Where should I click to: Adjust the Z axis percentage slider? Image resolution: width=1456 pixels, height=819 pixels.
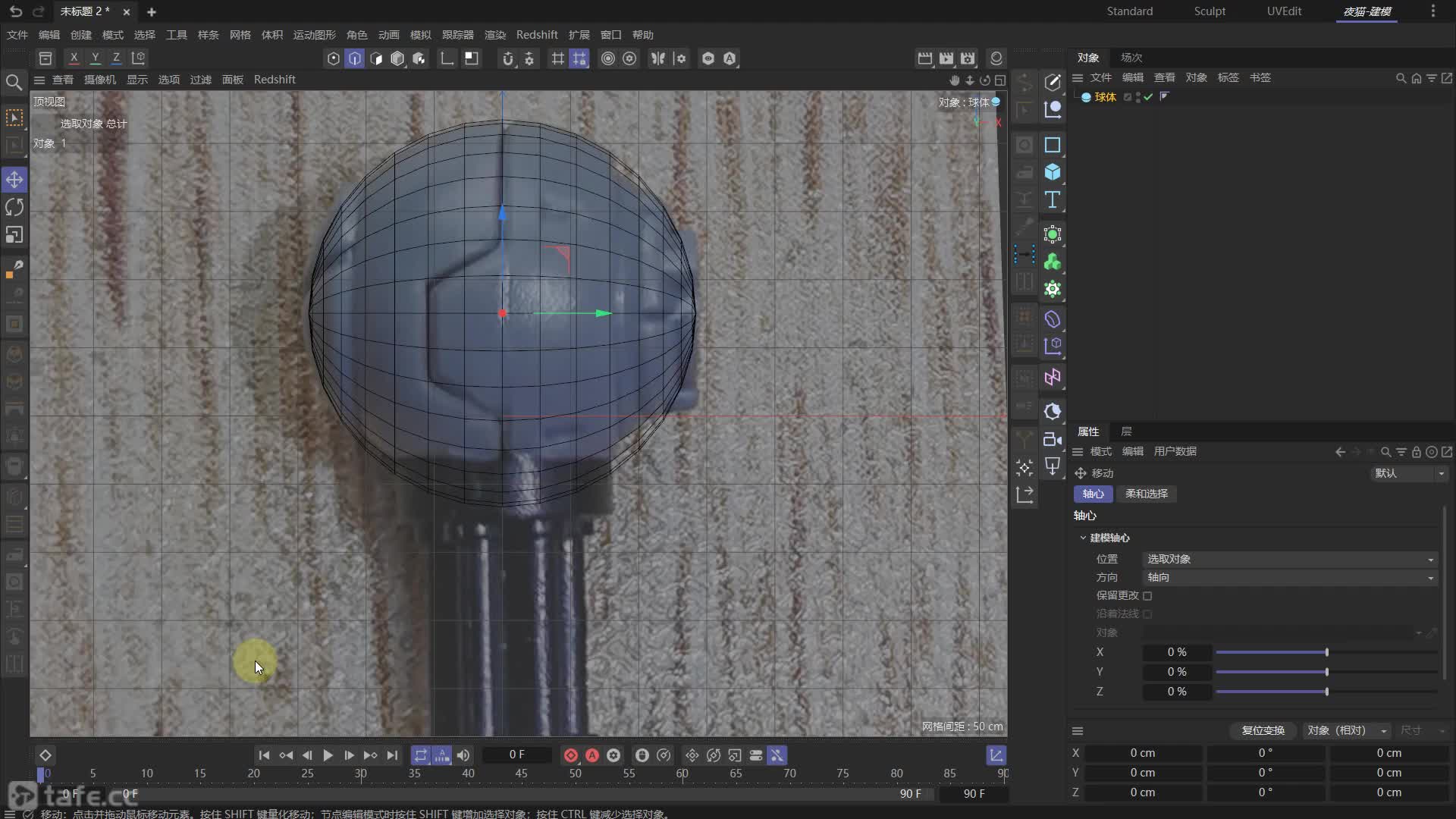(1326, 692)
